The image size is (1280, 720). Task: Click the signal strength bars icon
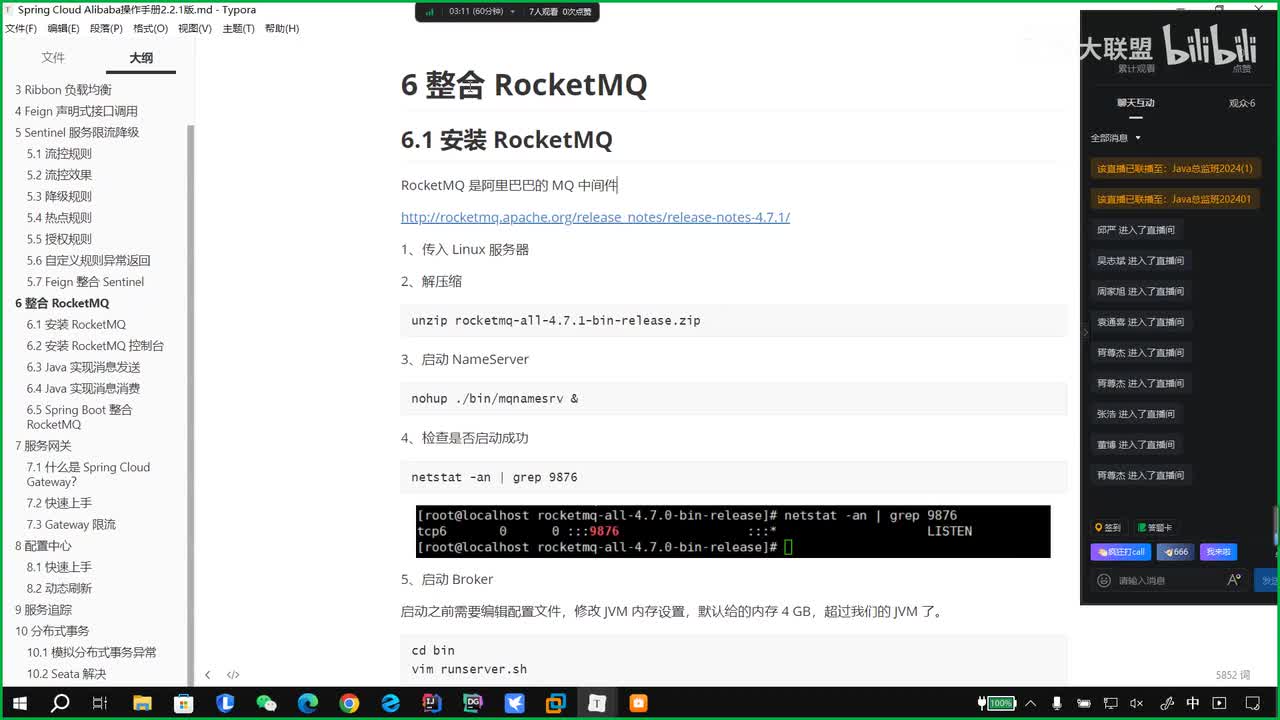(430, 12)
